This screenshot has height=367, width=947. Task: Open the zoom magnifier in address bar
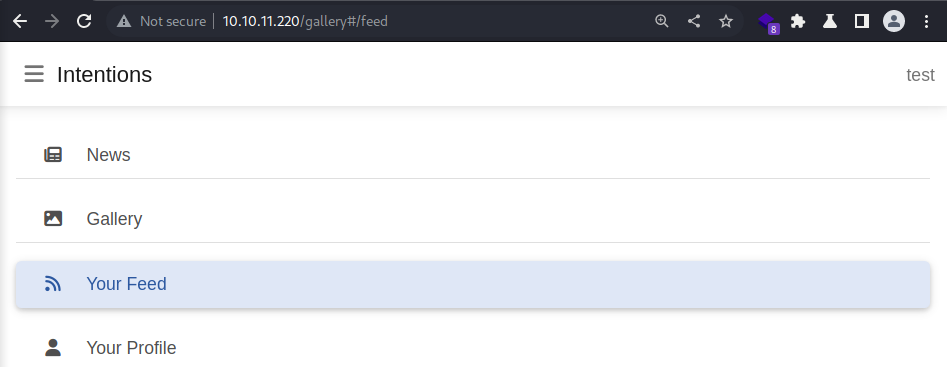point(662,21)
